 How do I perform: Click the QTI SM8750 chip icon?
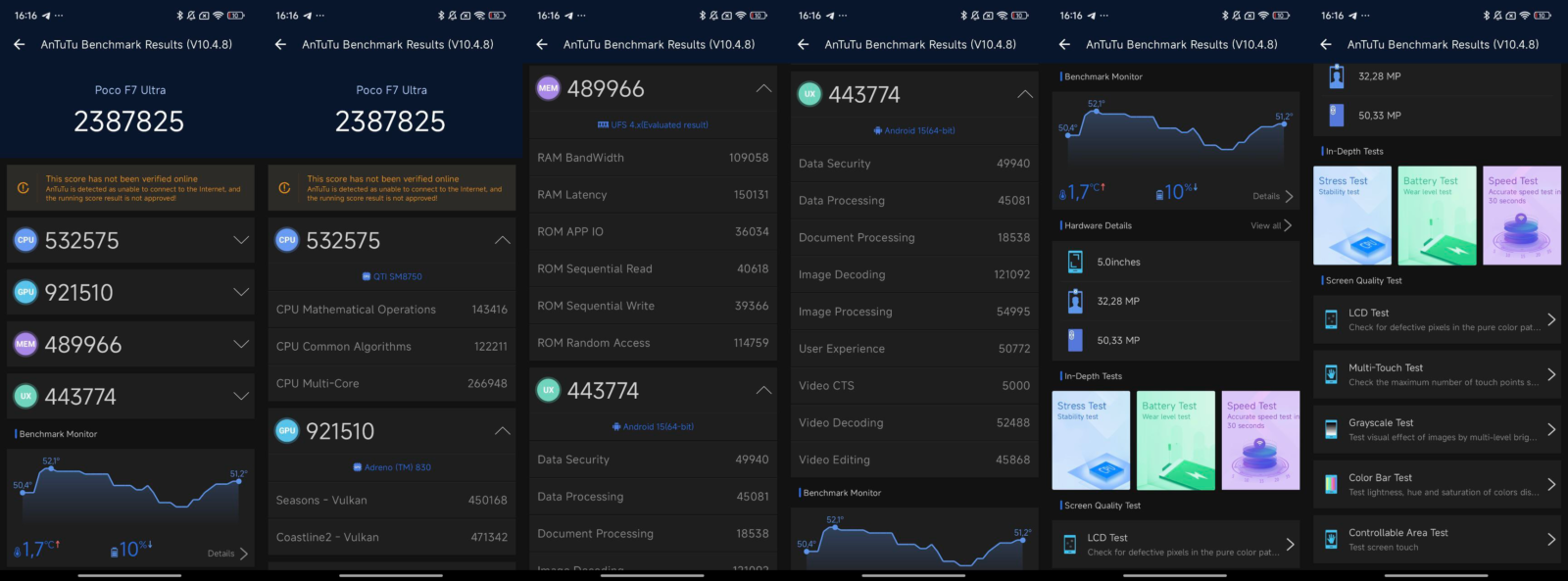[367, 276]
